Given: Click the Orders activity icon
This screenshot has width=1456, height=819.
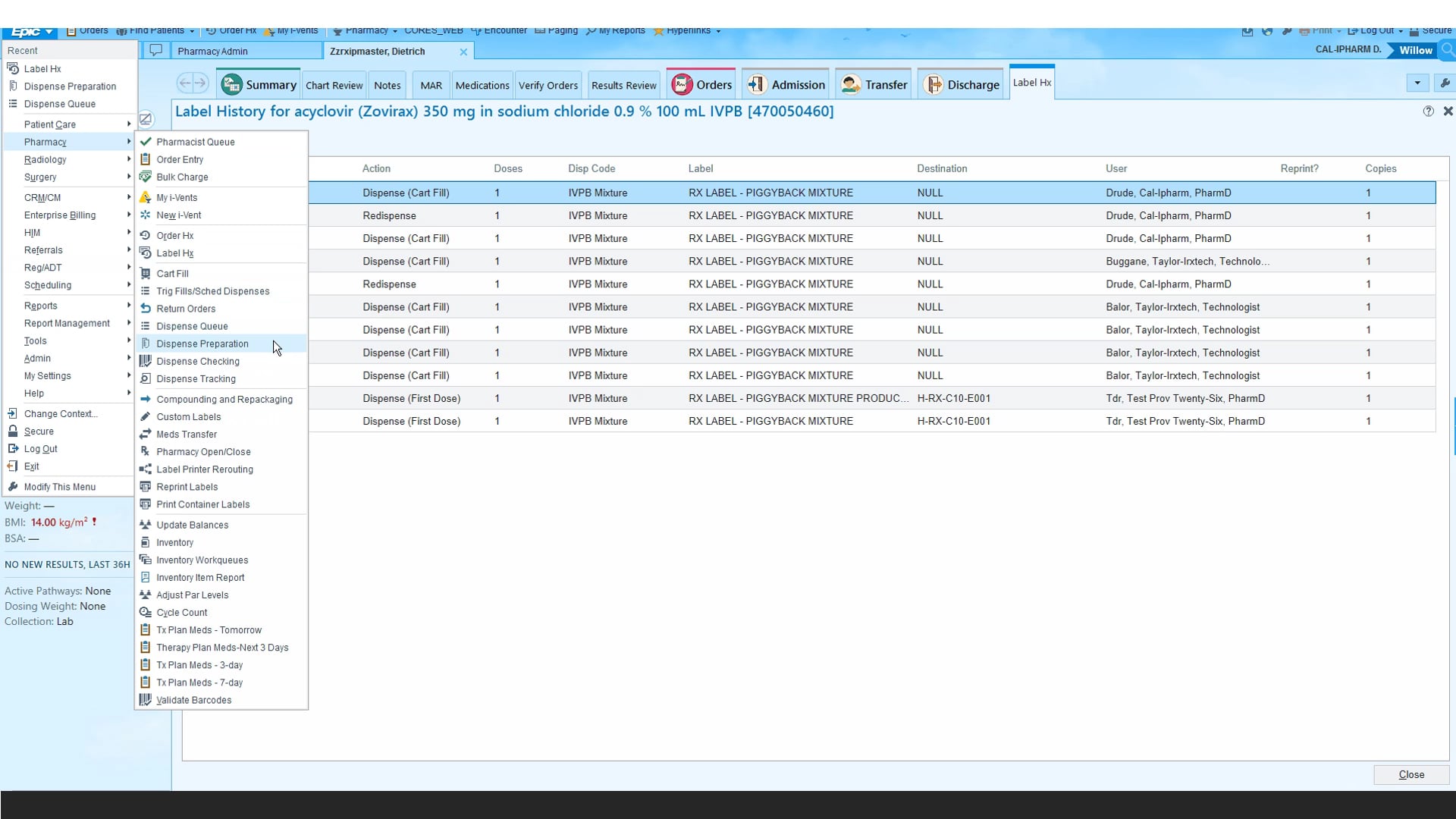Looking at the screenshot, I should [x=682, y=84].
